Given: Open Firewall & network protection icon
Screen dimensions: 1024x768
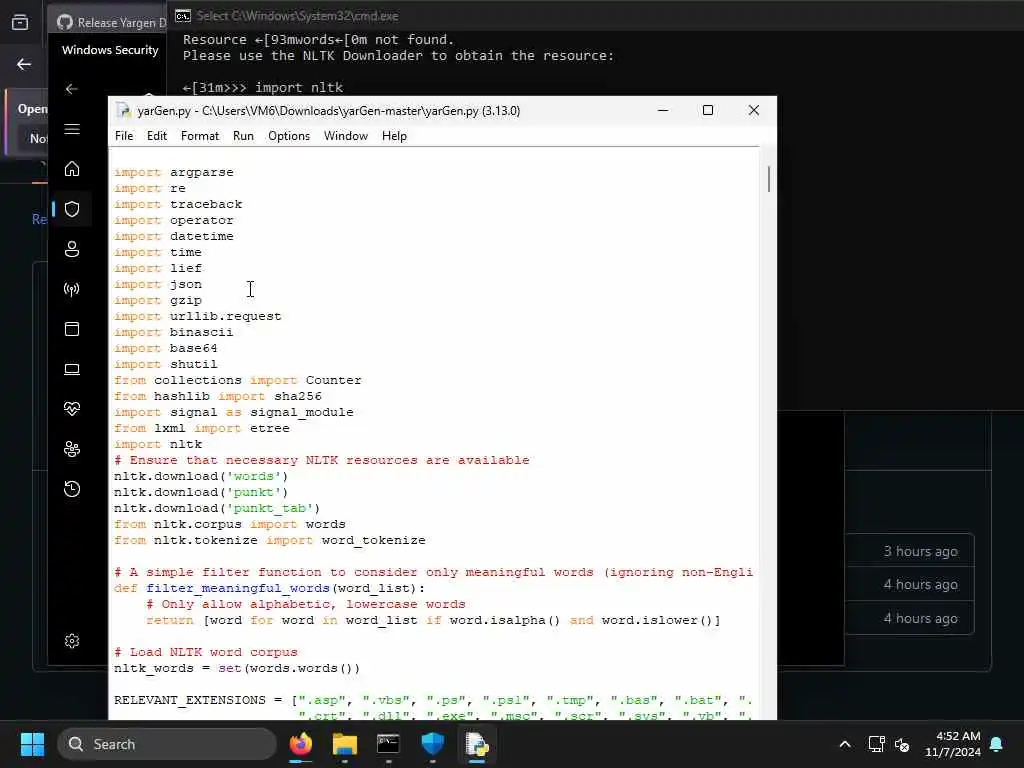Looking at the screenshot, I should 72,289.
